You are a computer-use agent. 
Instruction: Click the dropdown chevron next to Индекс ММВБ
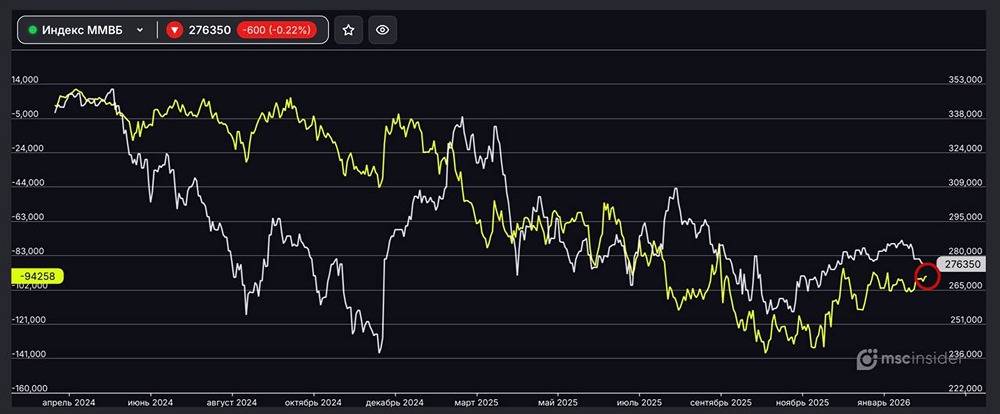pyautogui.click(x=140, y=30)
